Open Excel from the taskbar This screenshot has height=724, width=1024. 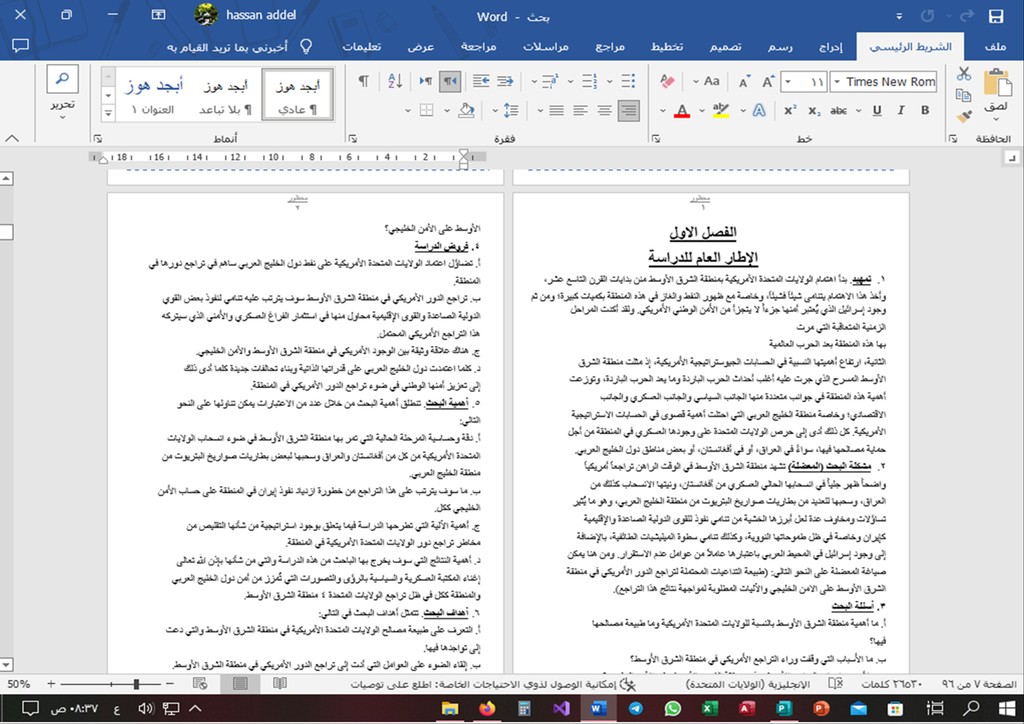tap(710, 708)
